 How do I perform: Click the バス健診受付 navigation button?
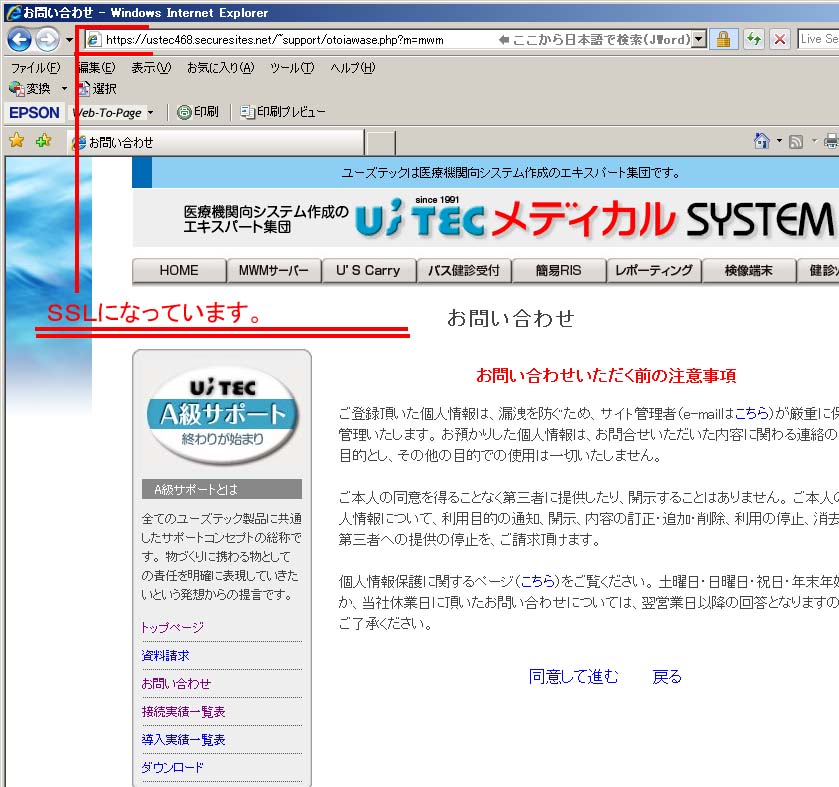click(463, 271)
